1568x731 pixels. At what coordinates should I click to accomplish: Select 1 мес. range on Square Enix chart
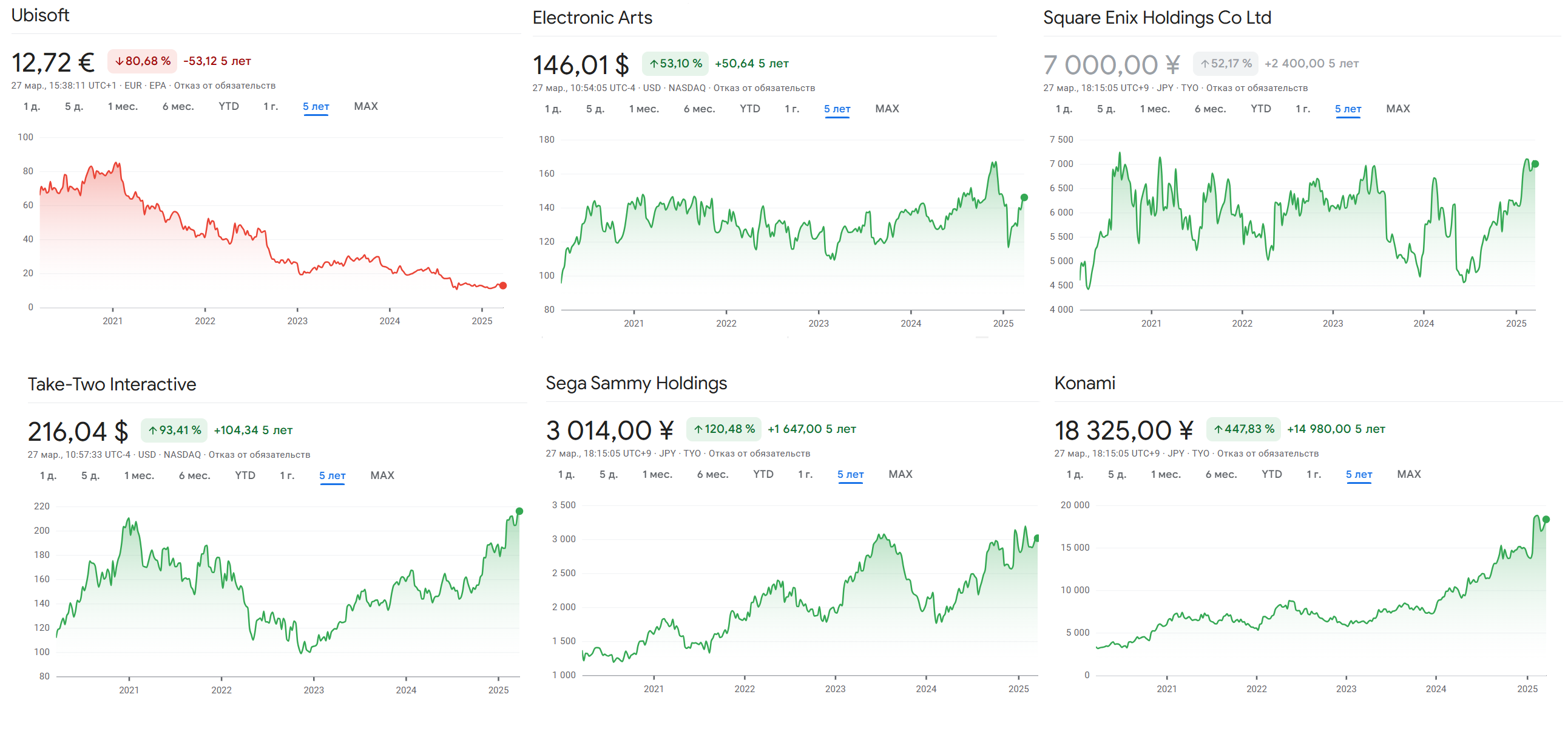pyautogui.click(x=1155, y=109)
